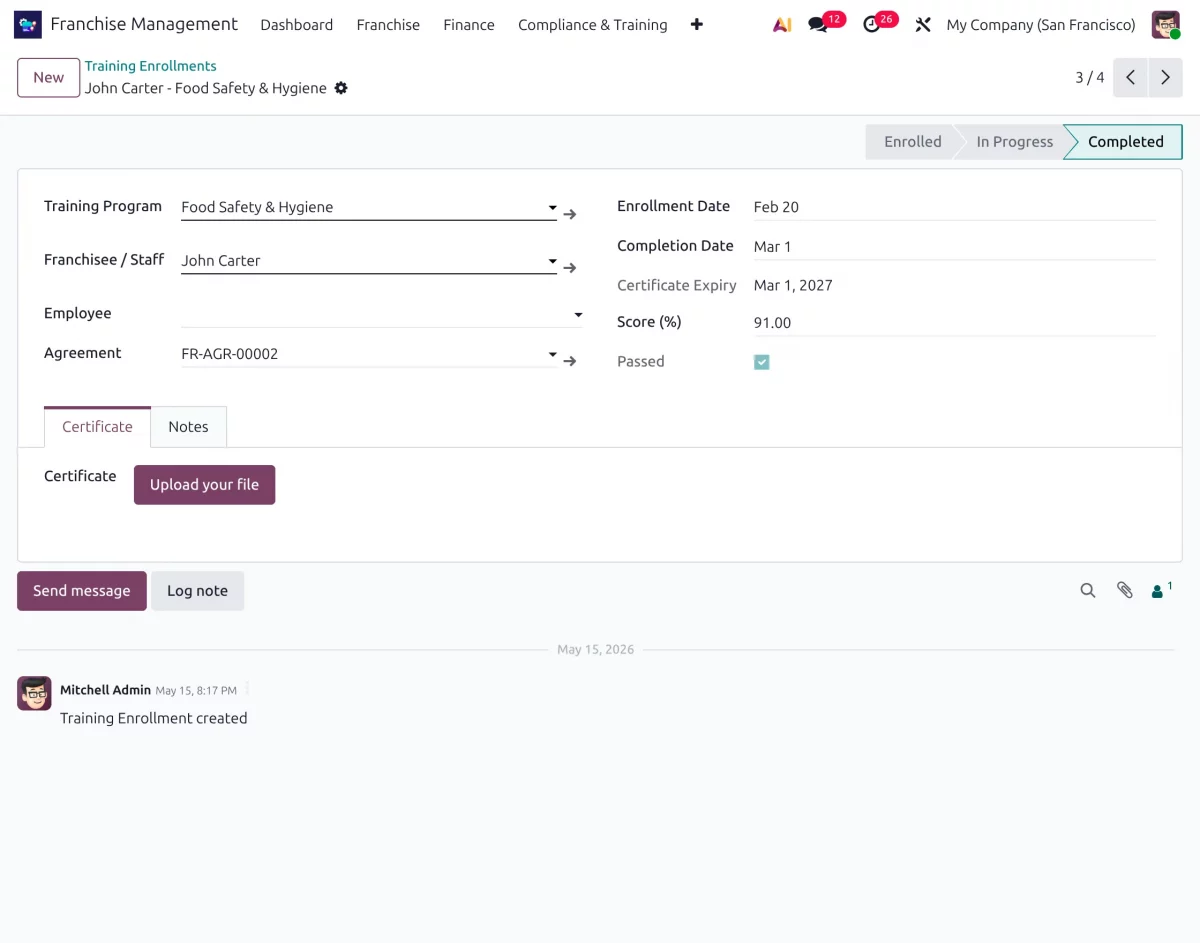1200x943 pixels.
Task: Expand the Training Program dropdown
Action: (x=552, y=208)
